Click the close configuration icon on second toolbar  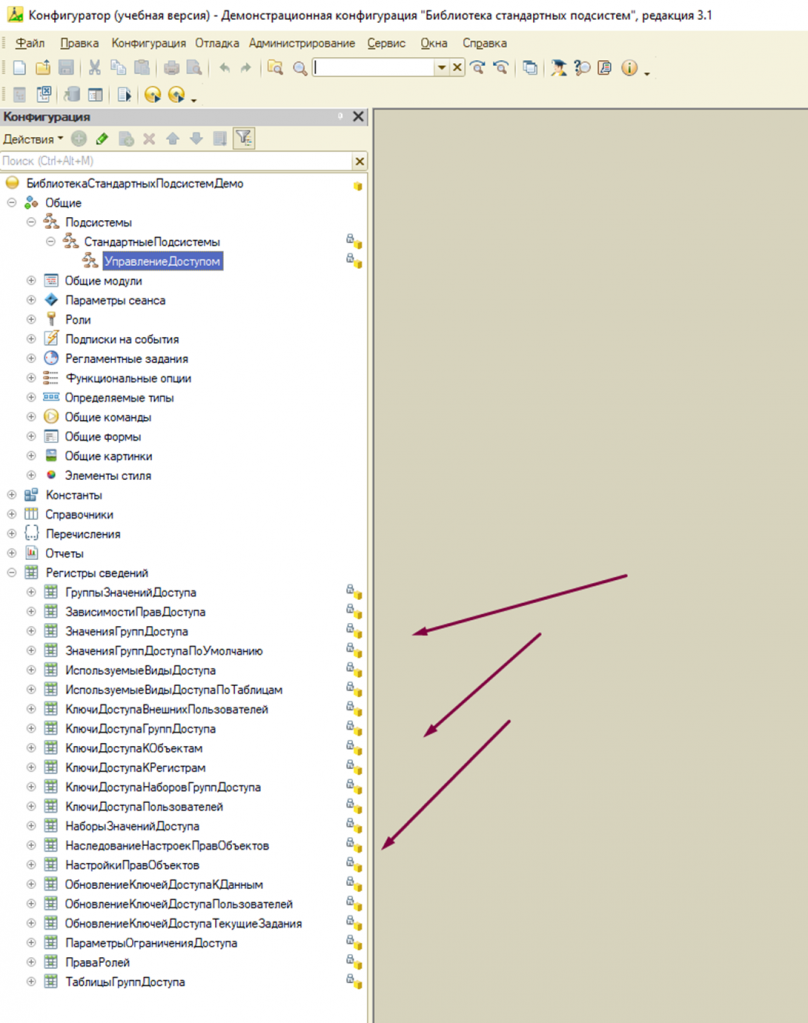coord(44,95)
